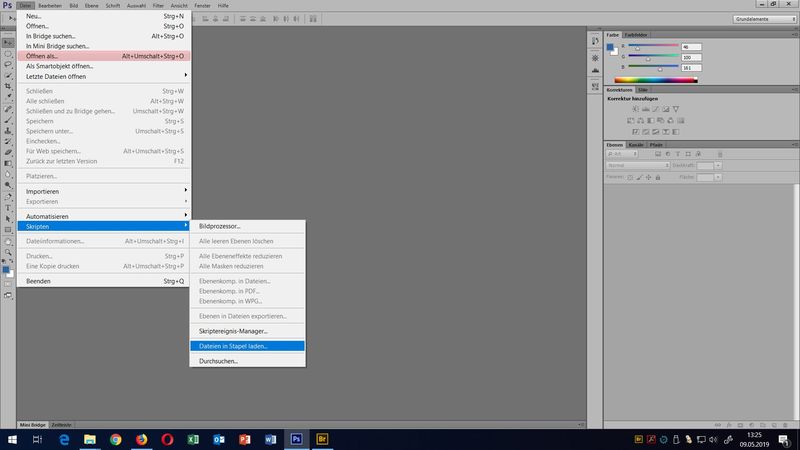The height and width of the screenshot is (450, 800).
Task: Select the Lasso tool
Action: pyautogui.click(x=7, y=65)
